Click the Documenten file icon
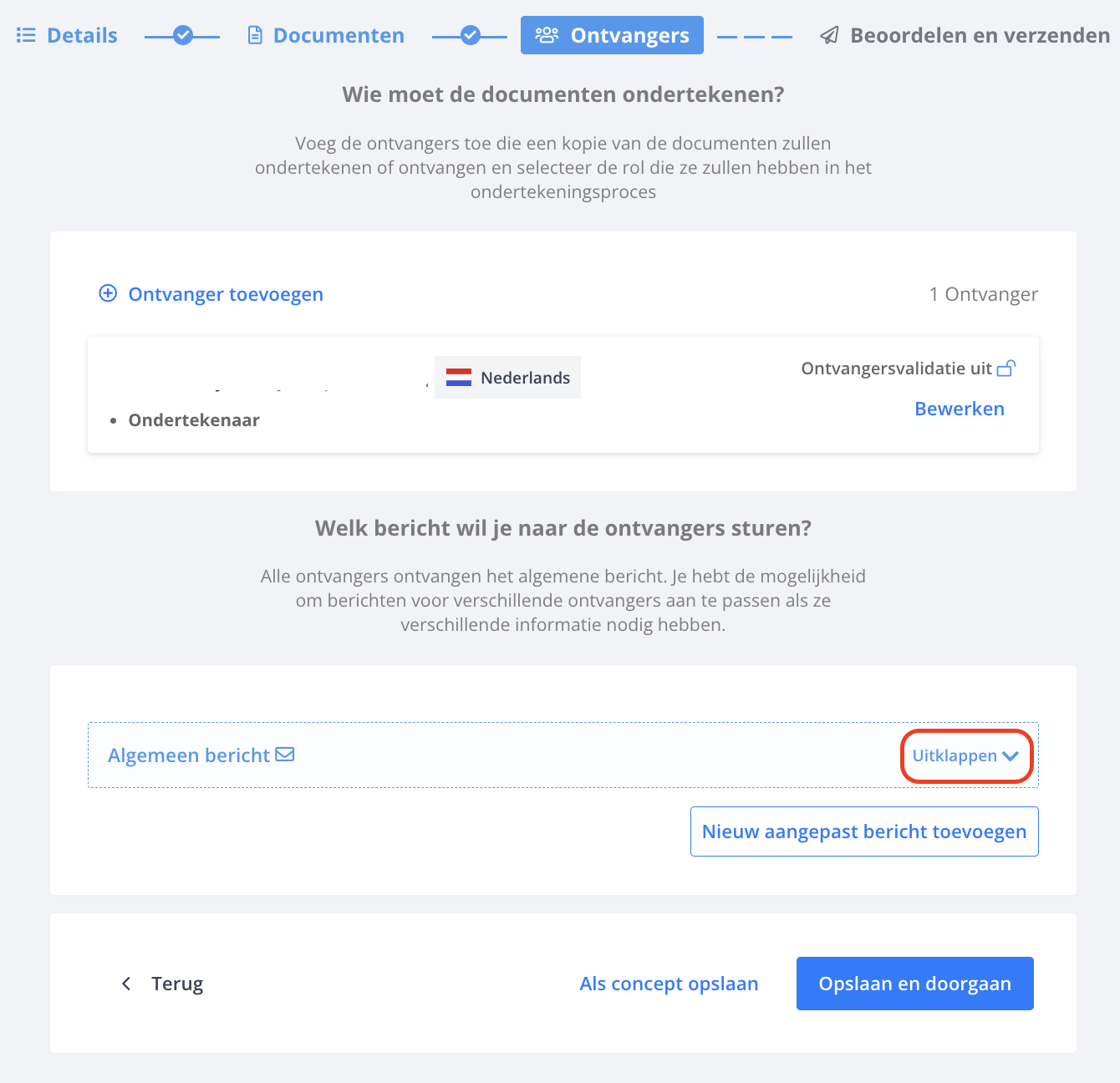 pyautogui.click(x=255, y=35)
